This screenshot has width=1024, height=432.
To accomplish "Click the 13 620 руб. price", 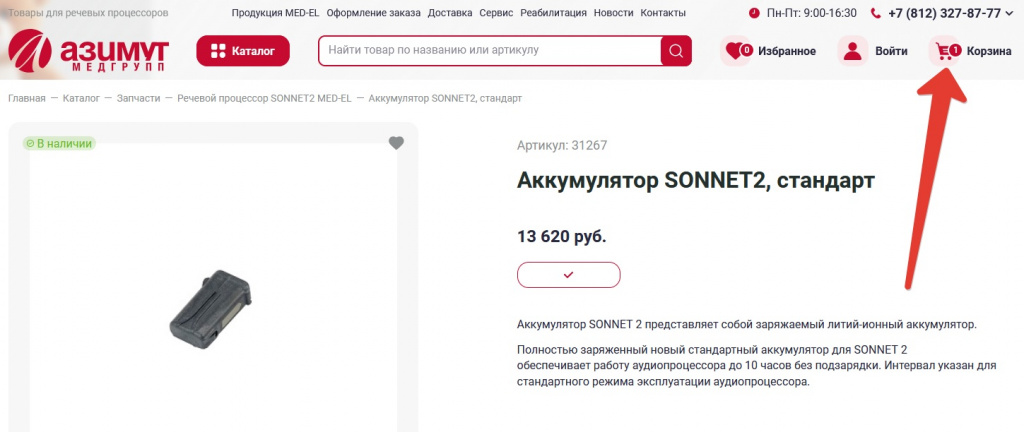I will pyautogui.click(x=562, y=236).
